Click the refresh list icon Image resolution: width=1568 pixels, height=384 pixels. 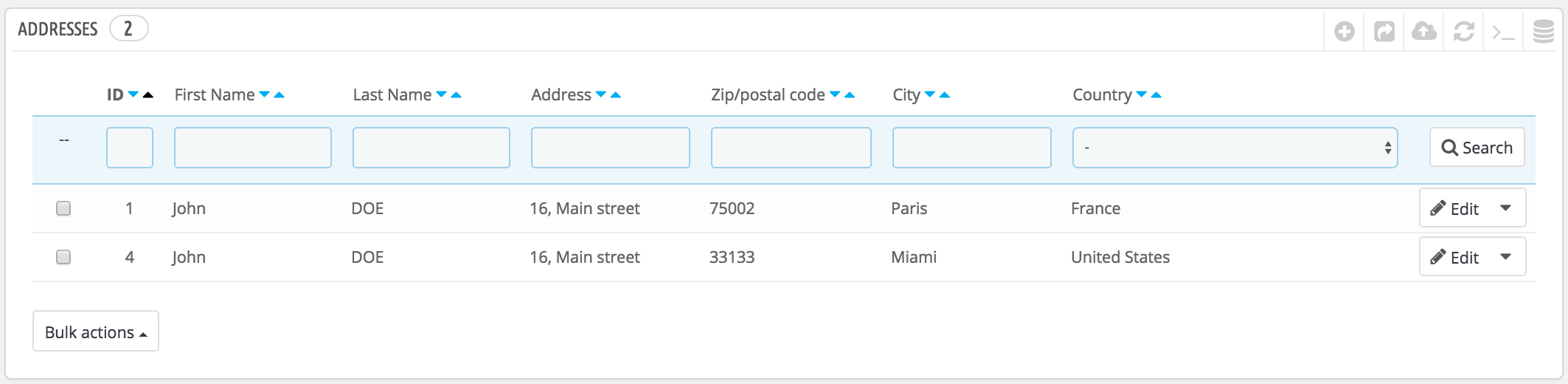tap(1463, 32)
